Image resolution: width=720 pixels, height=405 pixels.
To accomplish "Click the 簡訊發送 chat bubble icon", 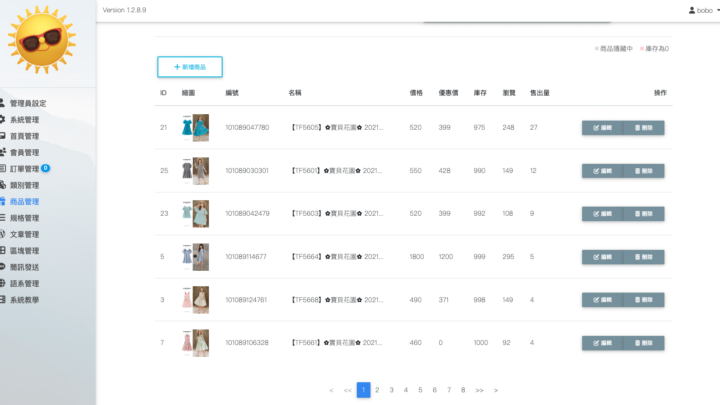I will click(4, 267).
